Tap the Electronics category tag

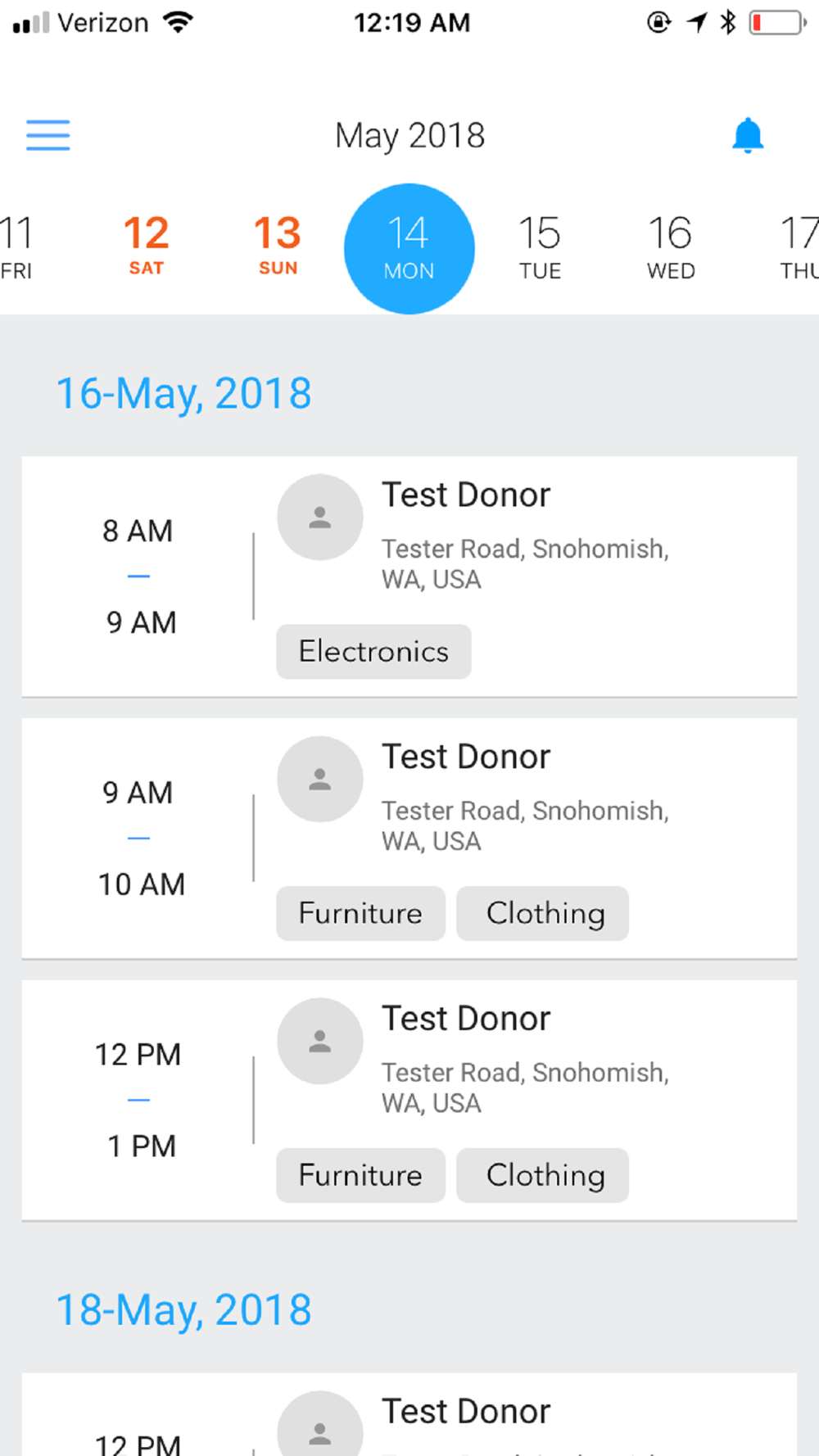(x=373, y=652)
